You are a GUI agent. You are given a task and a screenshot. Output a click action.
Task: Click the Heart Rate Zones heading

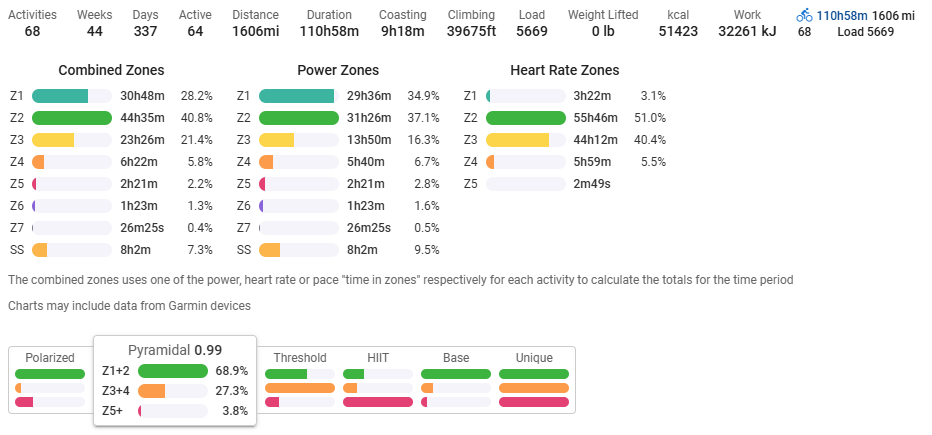[x=564, y=70]
